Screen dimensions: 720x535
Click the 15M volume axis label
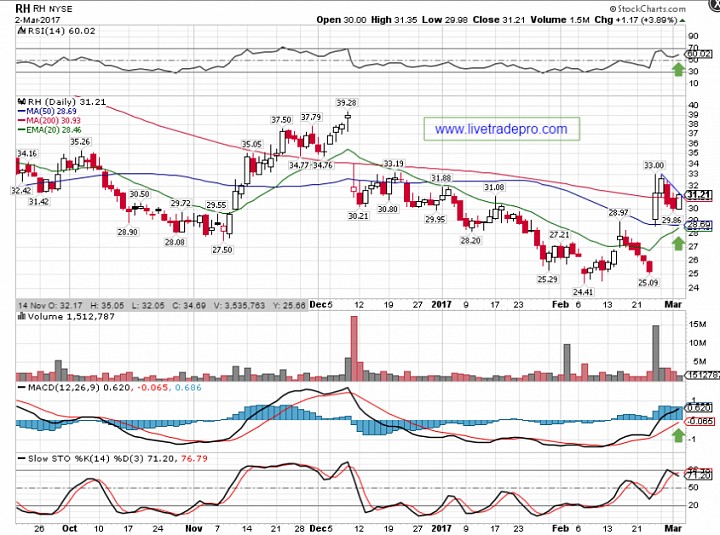[x=697, y=324]
